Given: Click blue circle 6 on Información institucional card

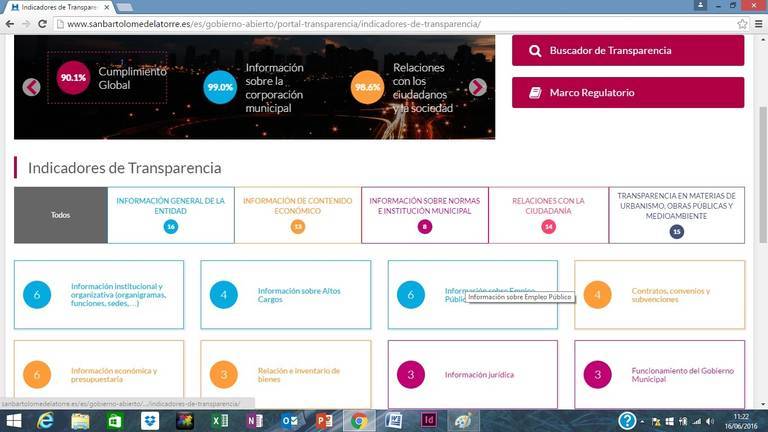Looking at the screenshot, I should tap(37, 295).
